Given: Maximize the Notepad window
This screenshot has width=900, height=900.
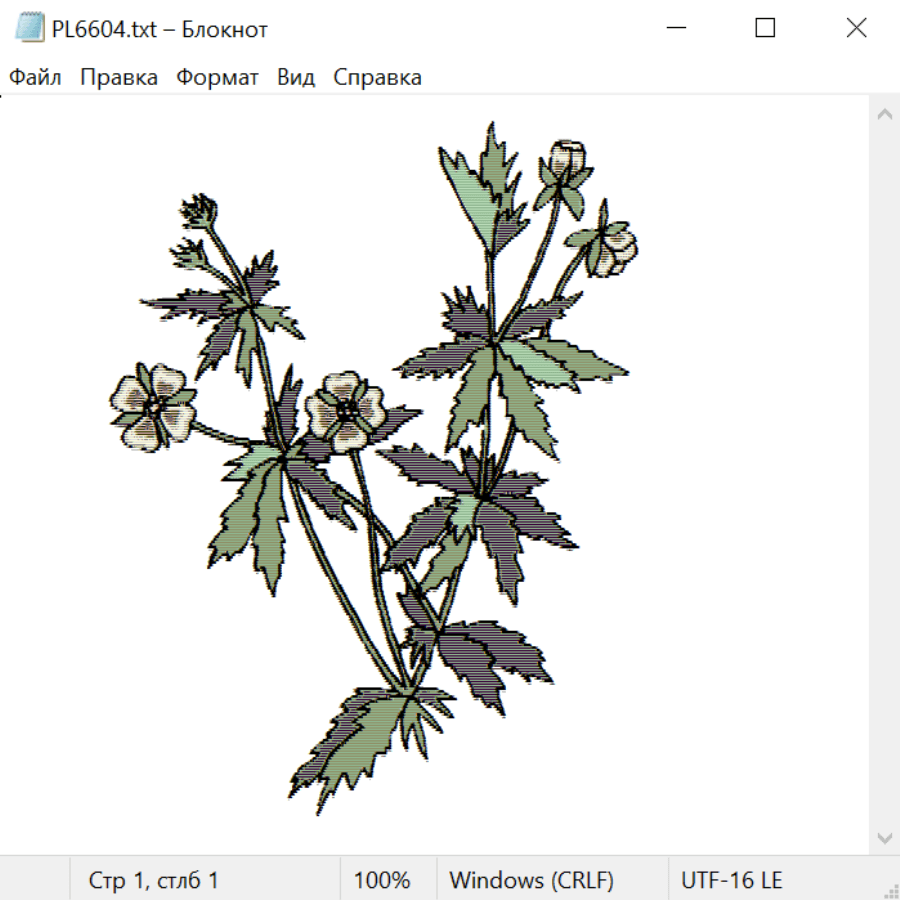Looking at the screenshot, I should click(x=765, y=28).
